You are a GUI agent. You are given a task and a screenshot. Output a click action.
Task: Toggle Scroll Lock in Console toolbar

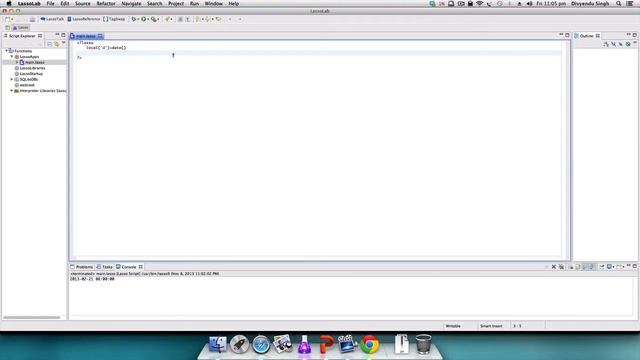(578, 267)
